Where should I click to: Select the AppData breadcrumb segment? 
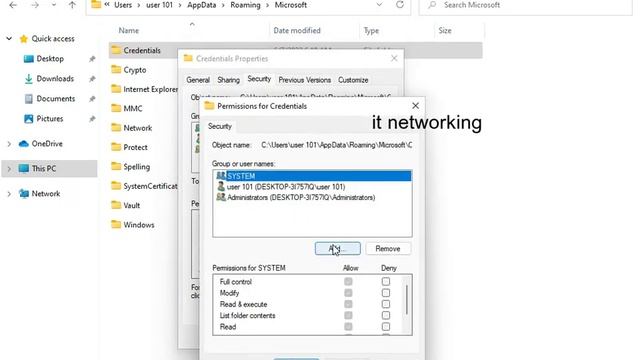[x=202, y=5]
